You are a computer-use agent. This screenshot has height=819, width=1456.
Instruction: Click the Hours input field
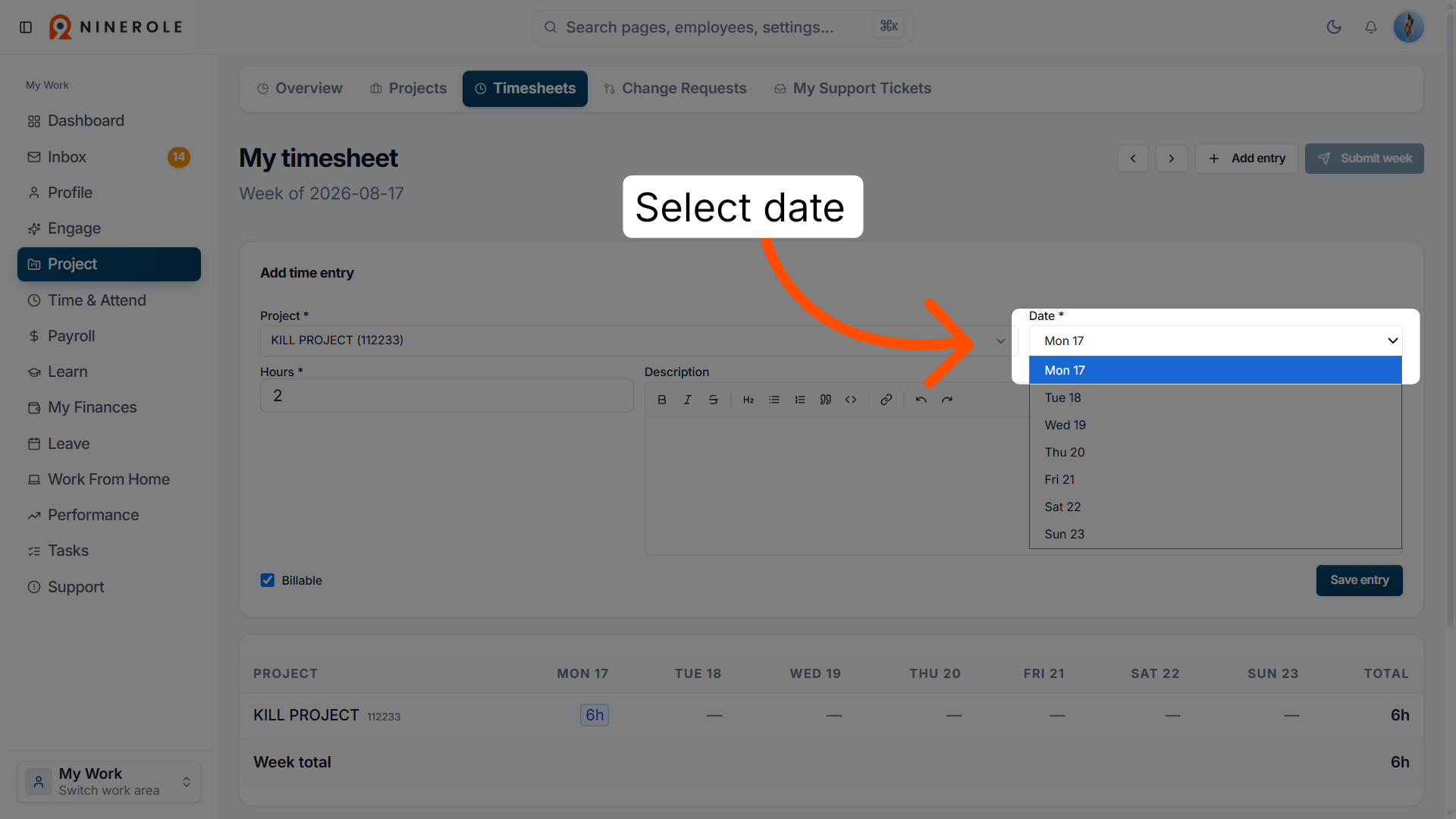pos(447,396)
